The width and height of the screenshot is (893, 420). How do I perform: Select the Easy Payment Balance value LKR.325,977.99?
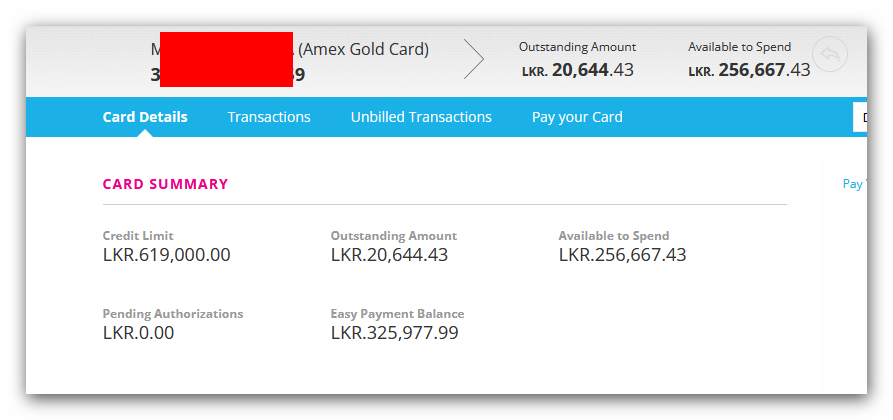coord(395,333)
